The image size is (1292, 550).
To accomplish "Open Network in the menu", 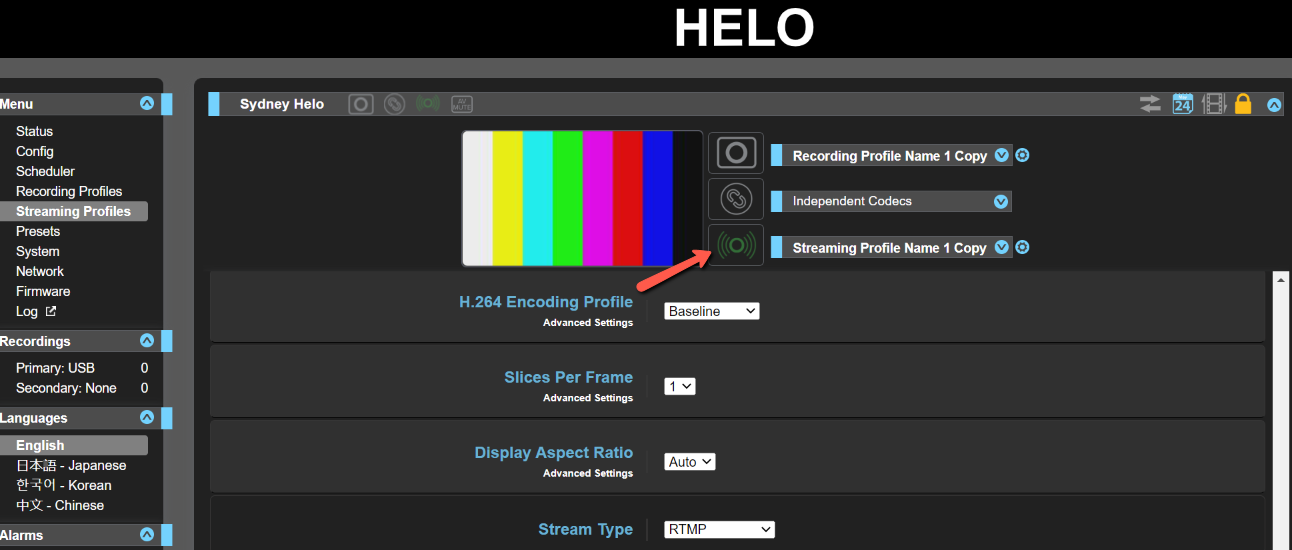I will click(x=40, y=271).
